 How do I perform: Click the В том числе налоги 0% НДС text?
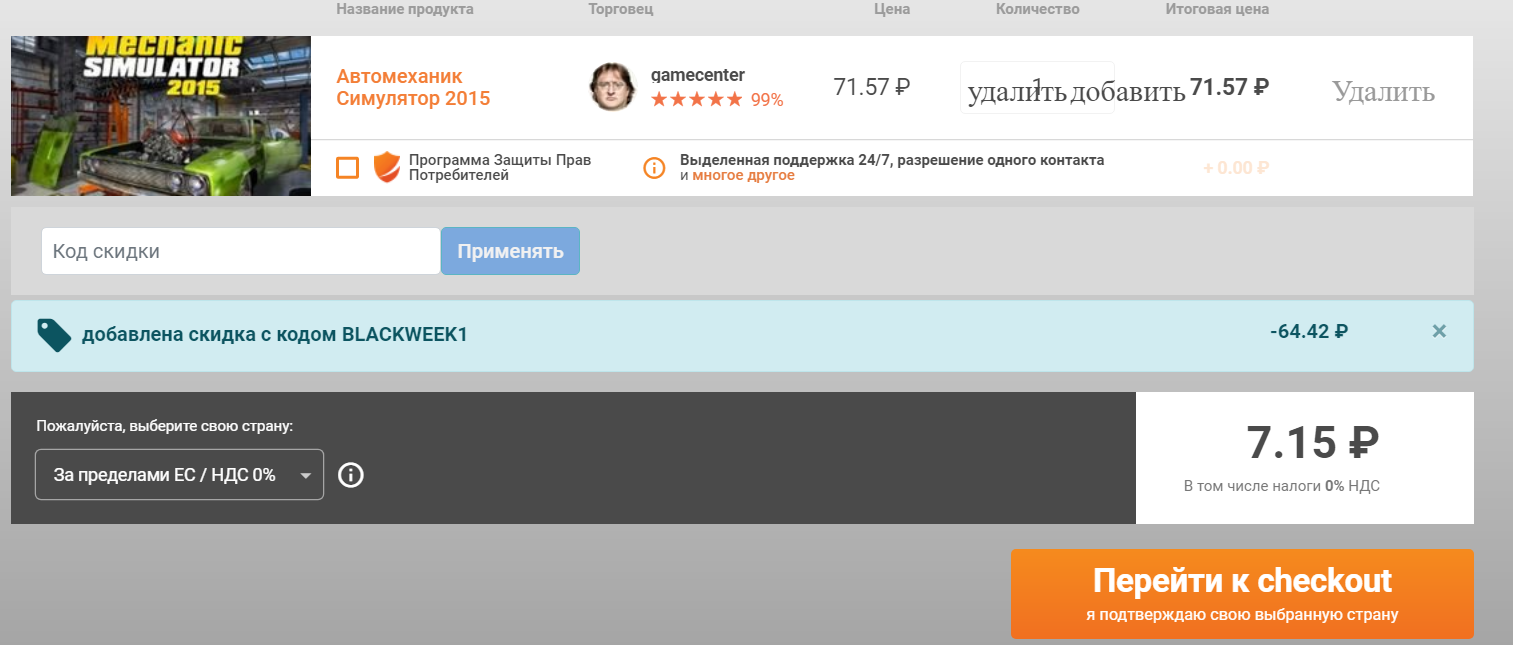click(1282, 486)
